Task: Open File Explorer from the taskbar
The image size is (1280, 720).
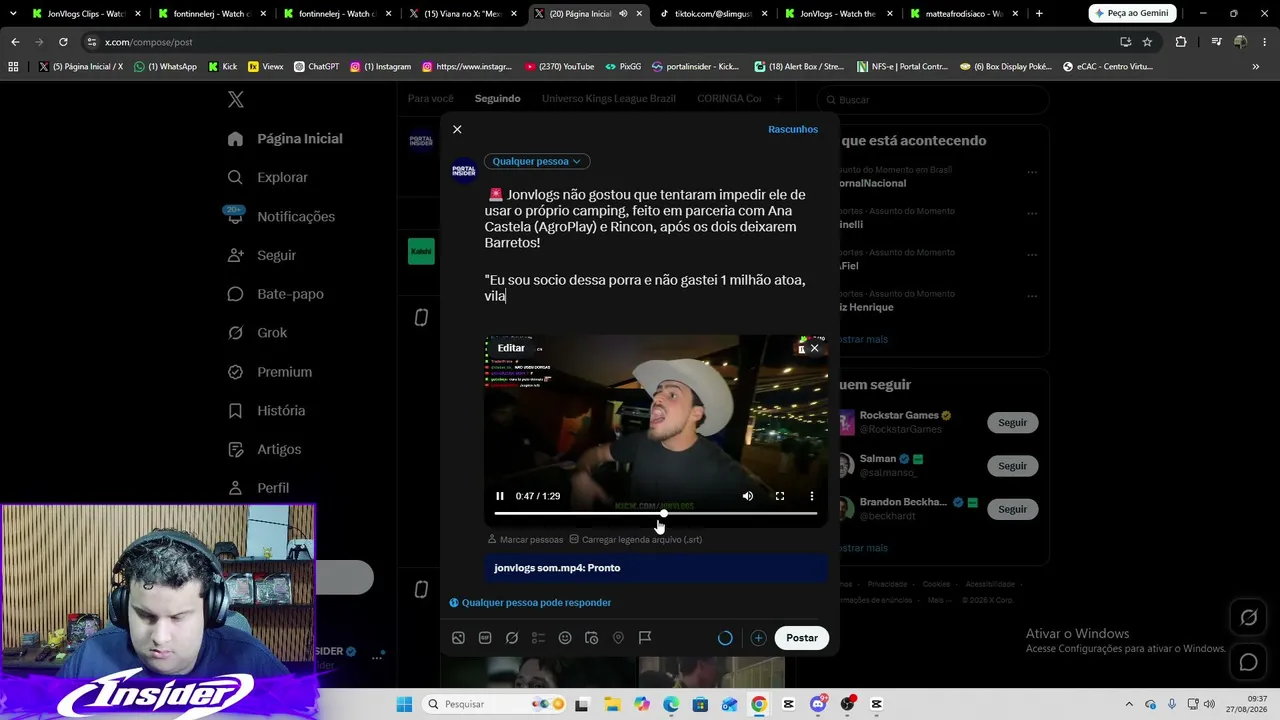Action: pyautogui.click(x=611, y=704)
